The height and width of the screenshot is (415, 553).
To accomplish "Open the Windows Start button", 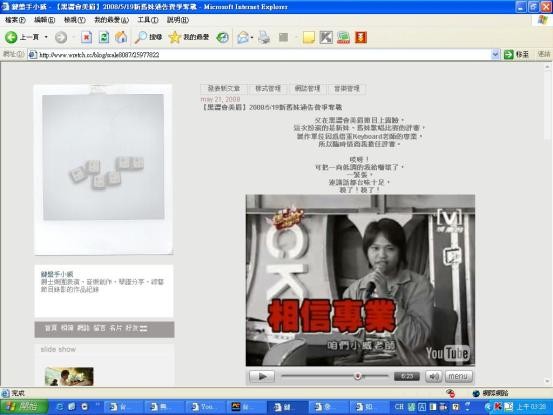I will (x=24, y=407).
